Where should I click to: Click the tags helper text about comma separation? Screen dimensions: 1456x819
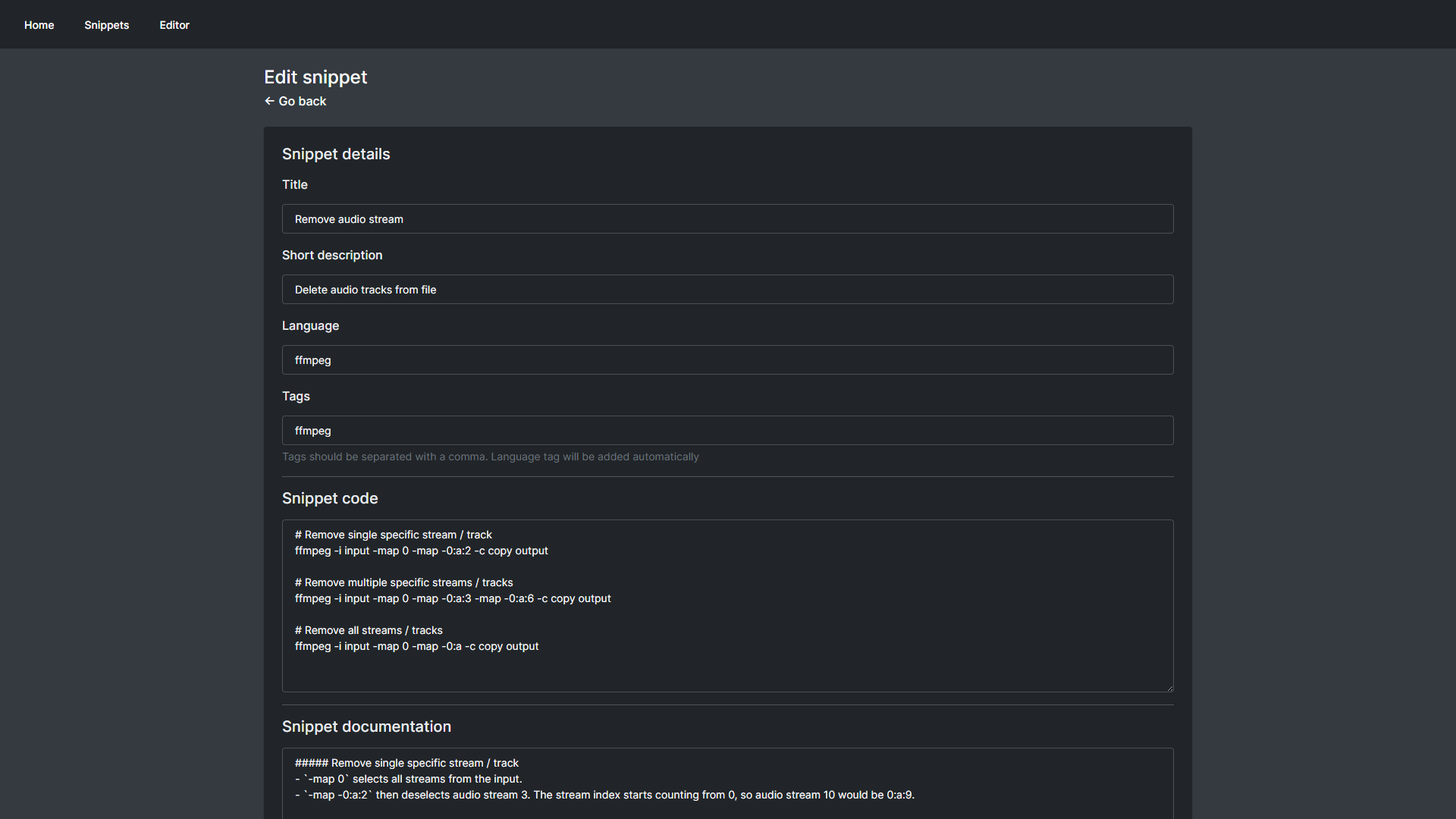(491, 457)
